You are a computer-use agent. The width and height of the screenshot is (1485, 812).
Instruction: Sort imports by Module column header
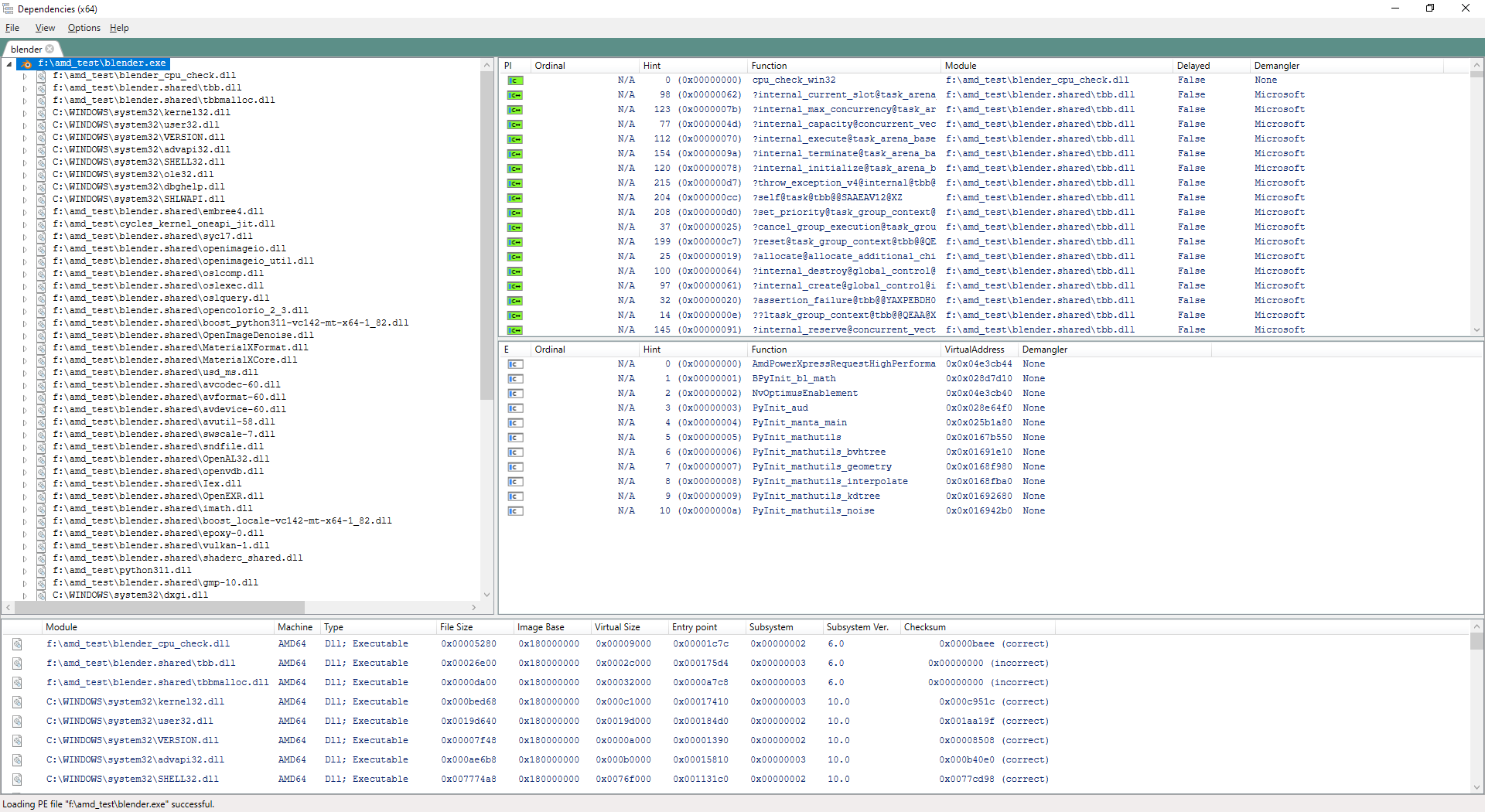tap(1057, 66)
